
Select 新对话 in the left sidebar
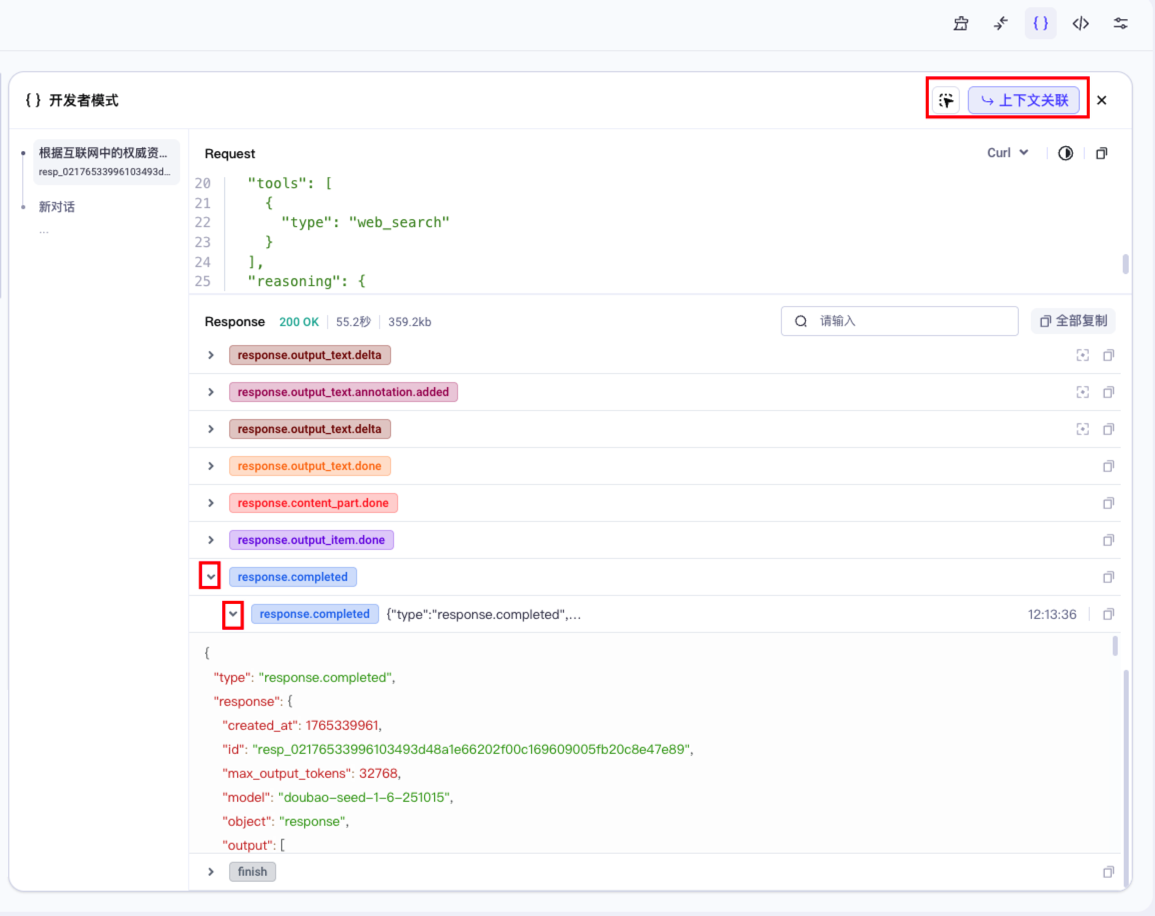click(57, 207)
